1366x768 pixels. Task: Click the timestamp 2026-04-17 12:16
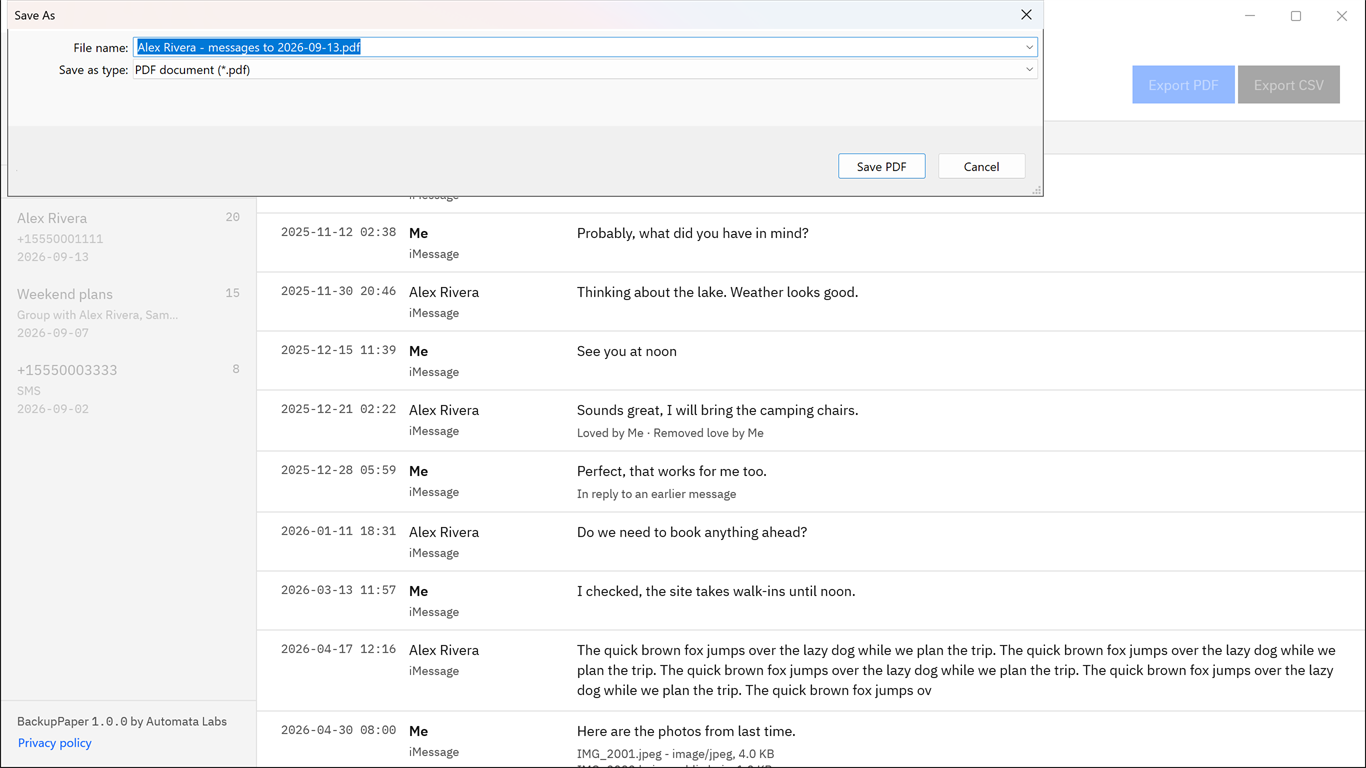click(338, 649)
